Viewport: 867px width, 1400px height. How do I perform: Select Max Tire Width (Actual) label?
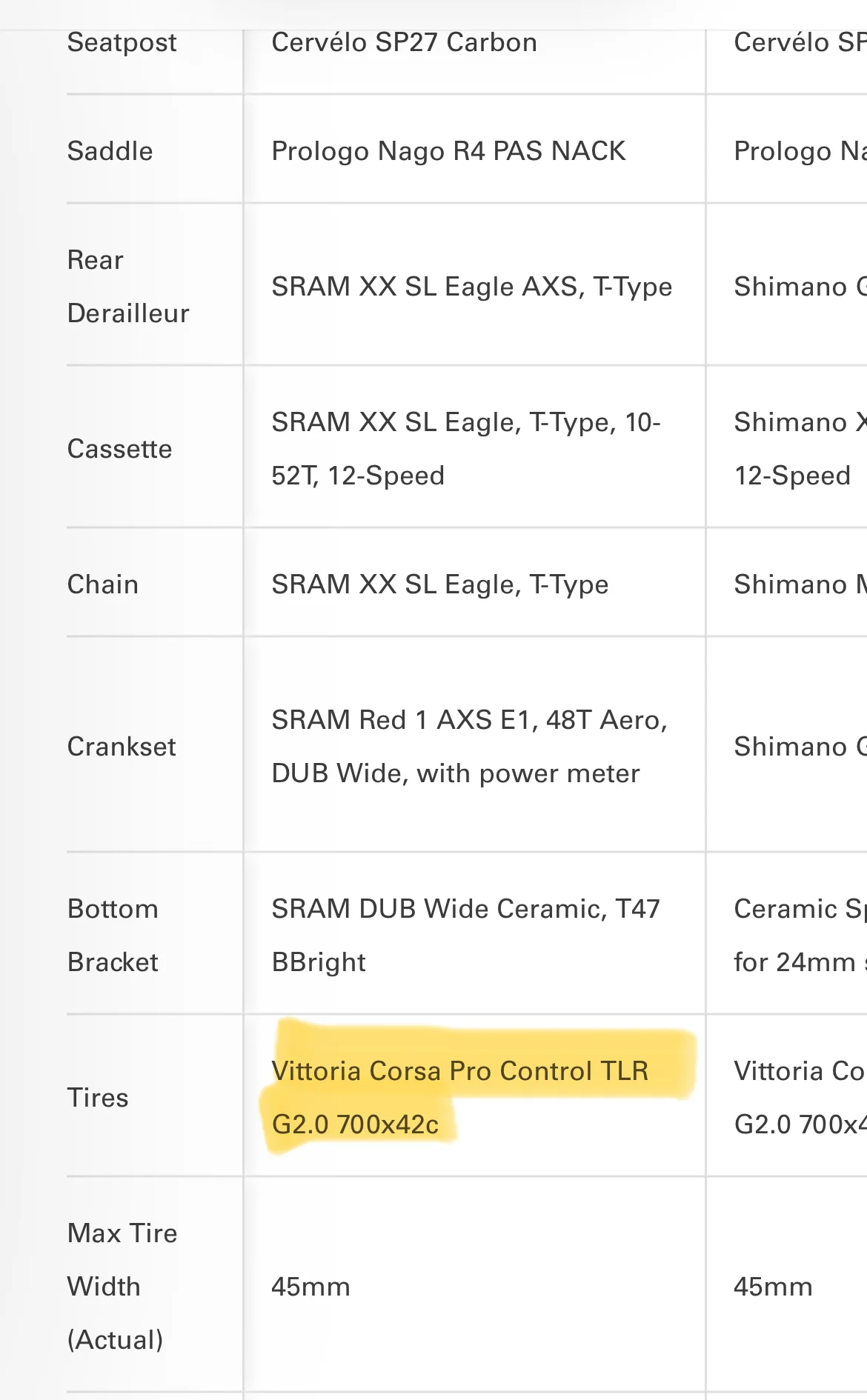[122, 1287]
